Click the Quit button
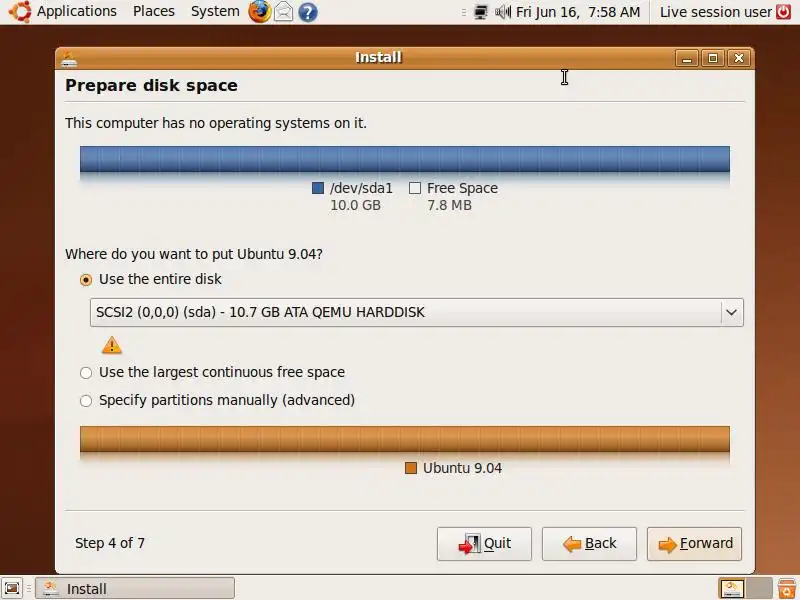Image resolution: width=800 pixels, height=600 pixels. [484, 544]
